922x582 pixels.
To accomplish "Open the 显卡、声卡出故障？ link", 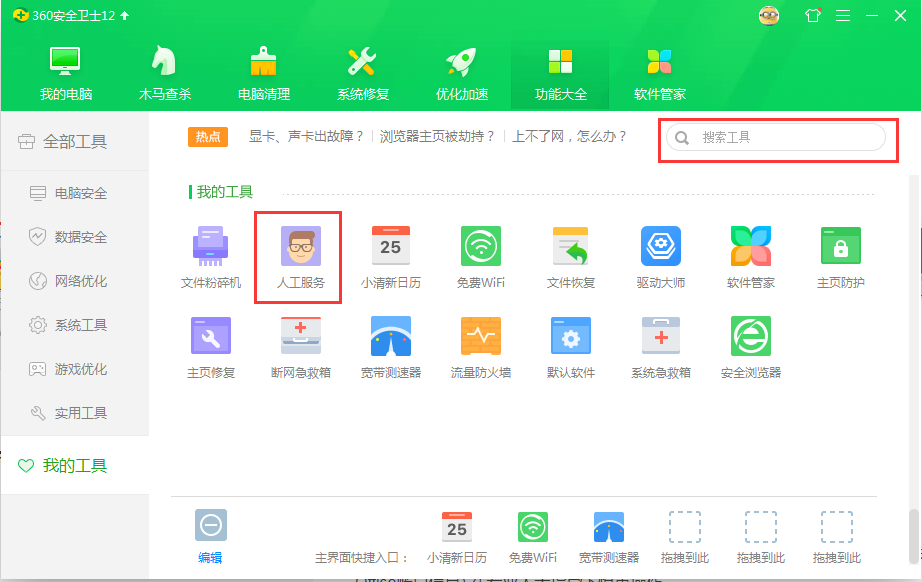I will [x=306, y=137].
